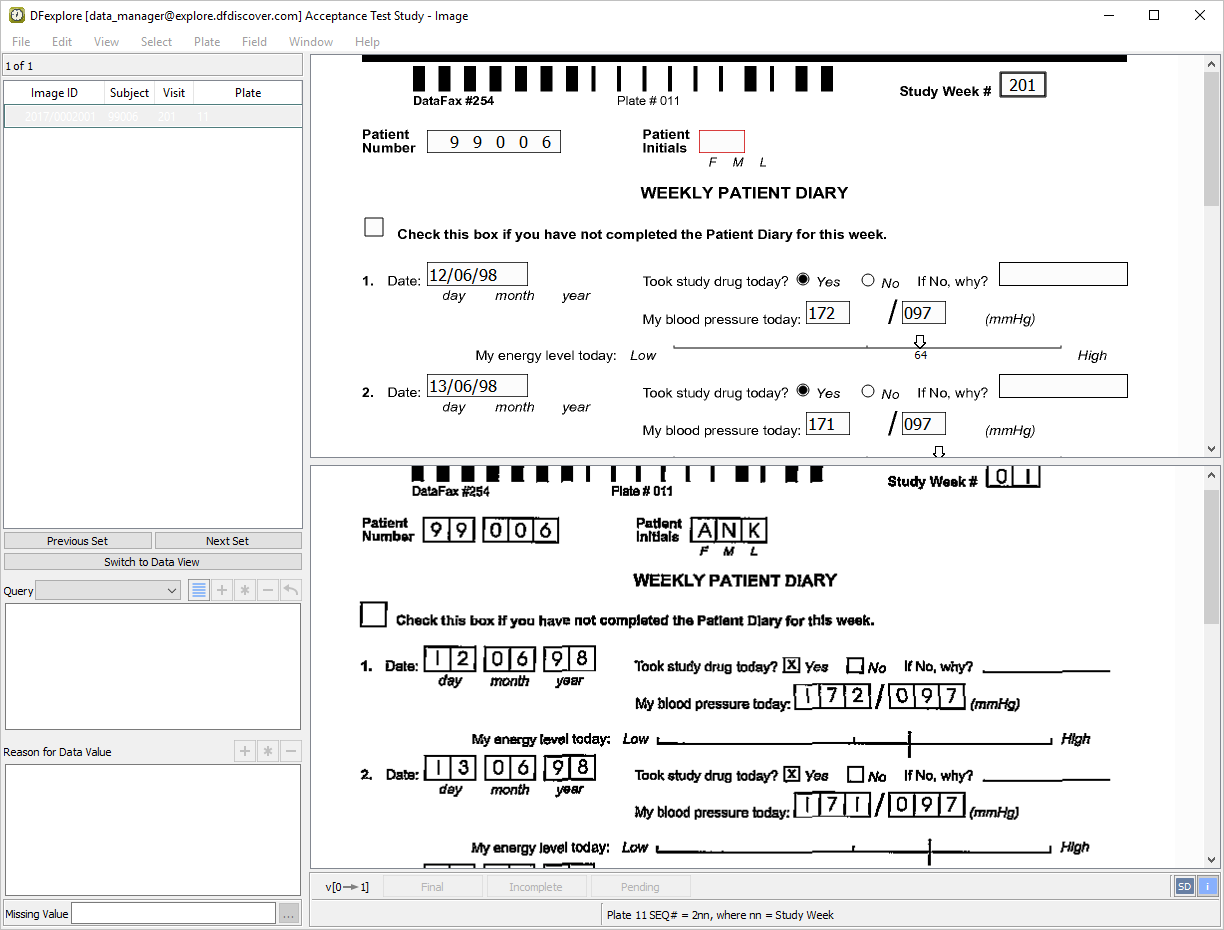Click the query list view icon

coord(199,590)
